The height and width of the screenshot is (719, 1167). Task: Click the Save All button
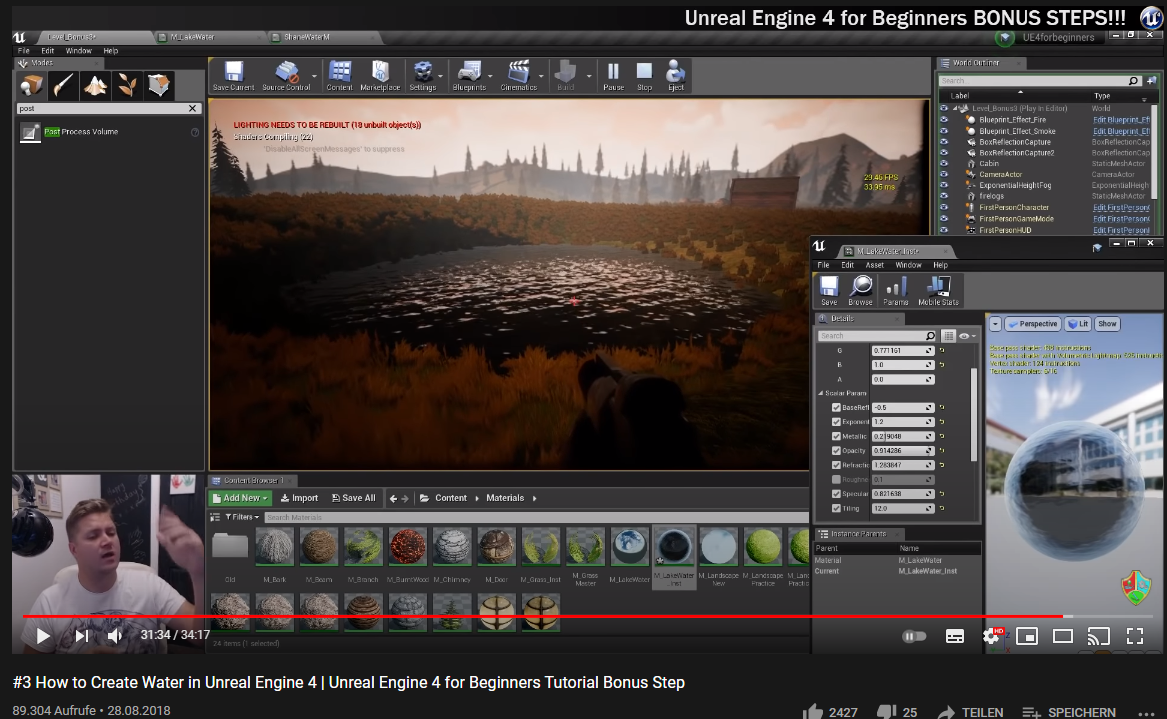(x=353, y=498)
